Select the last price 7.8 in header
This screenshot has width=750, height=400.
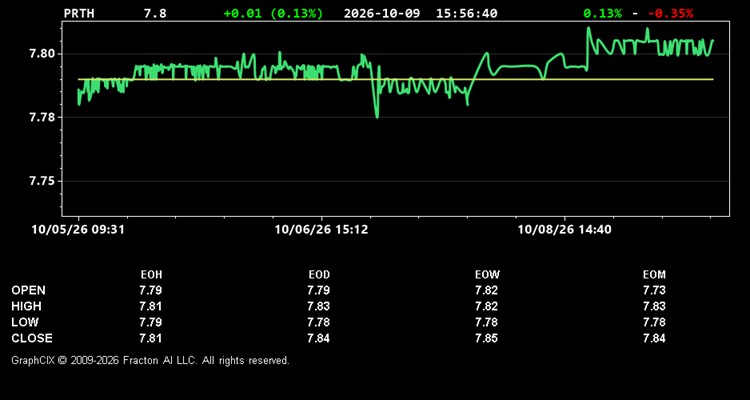[x=155, y=13]
